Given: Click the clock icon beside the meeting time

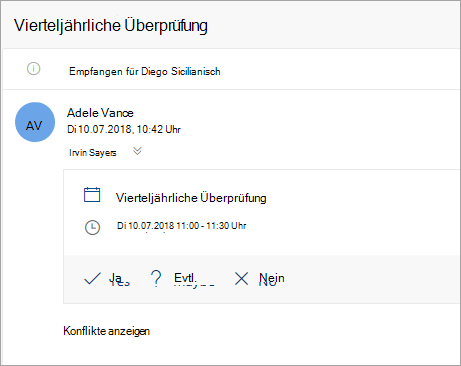Looking at the screenshot, I should [92, 227].
